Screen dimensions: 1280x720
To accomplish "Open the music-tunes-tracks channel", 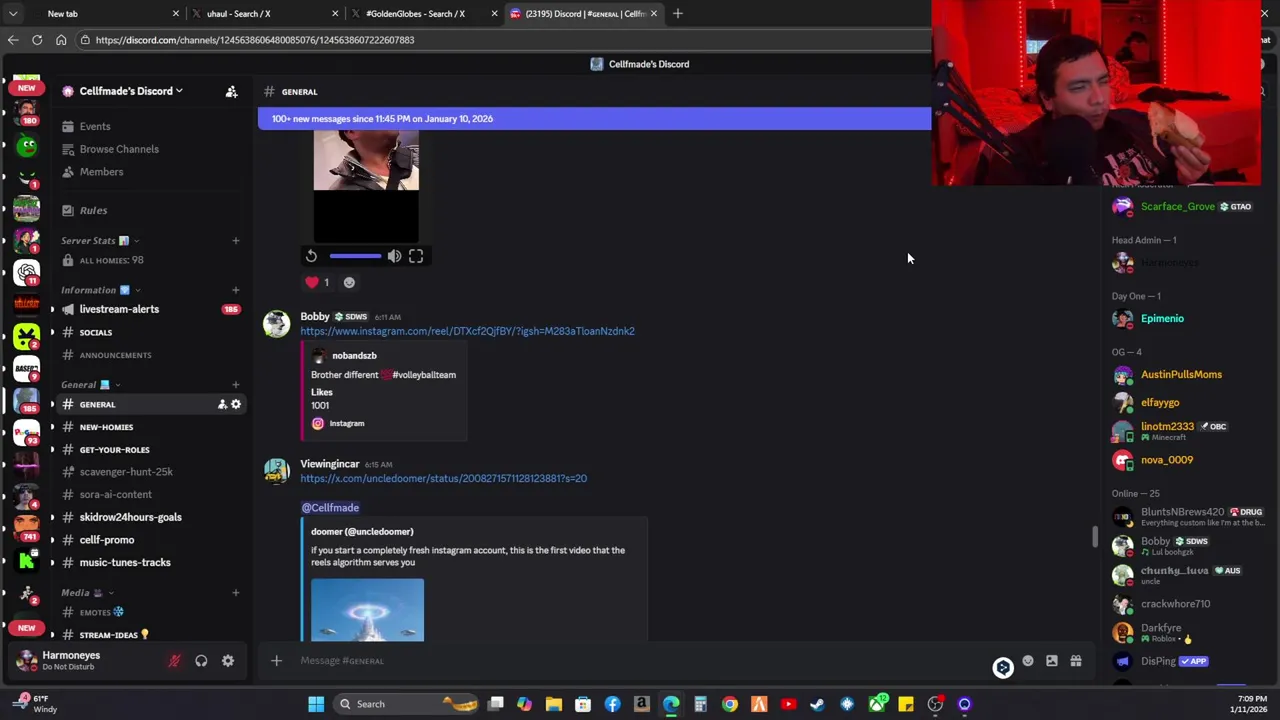I will click(125, 562).
